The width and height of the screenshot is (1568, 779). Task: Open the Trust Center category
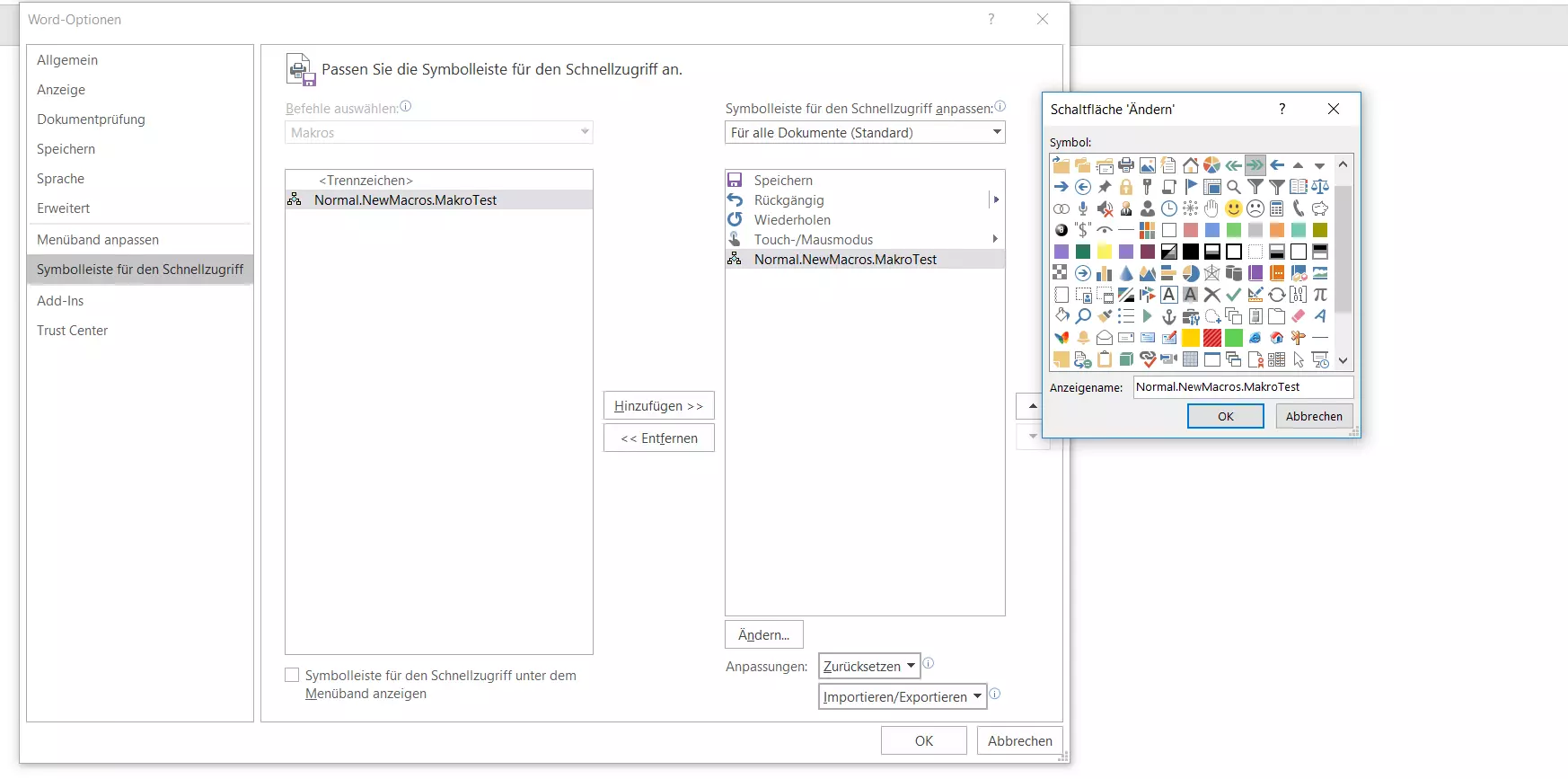pos(72,330)
